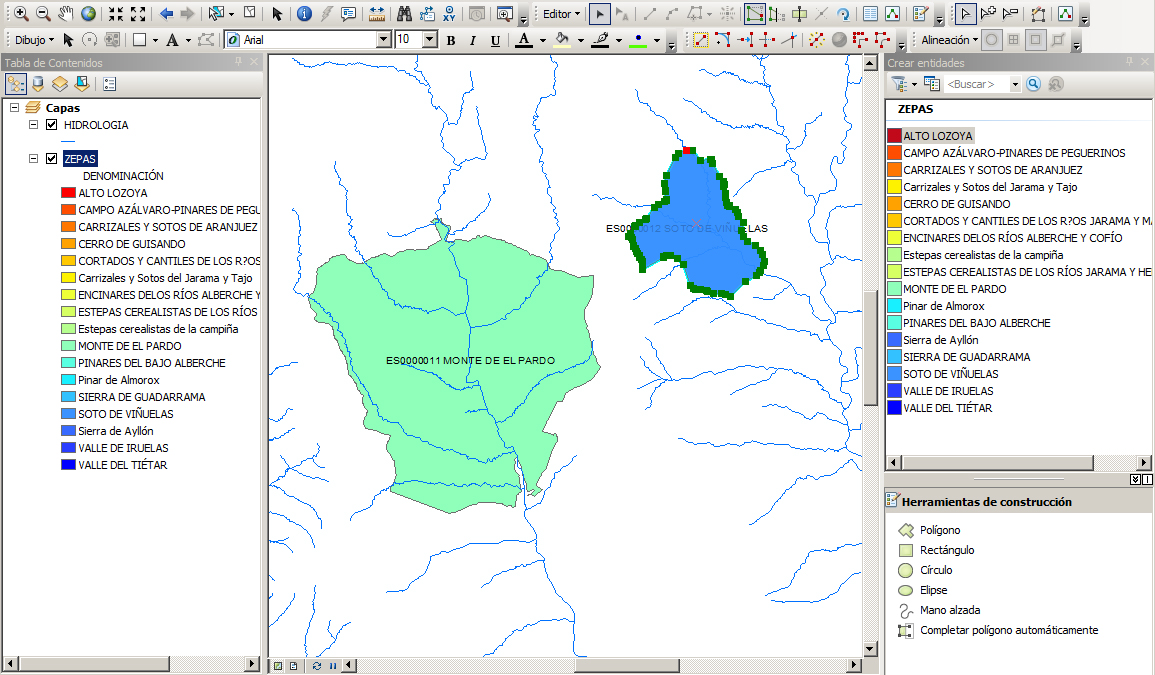Viewport: 1155px width, 675px height.
Task: Choose the Polígono construction tool
Action: (940, 530)
